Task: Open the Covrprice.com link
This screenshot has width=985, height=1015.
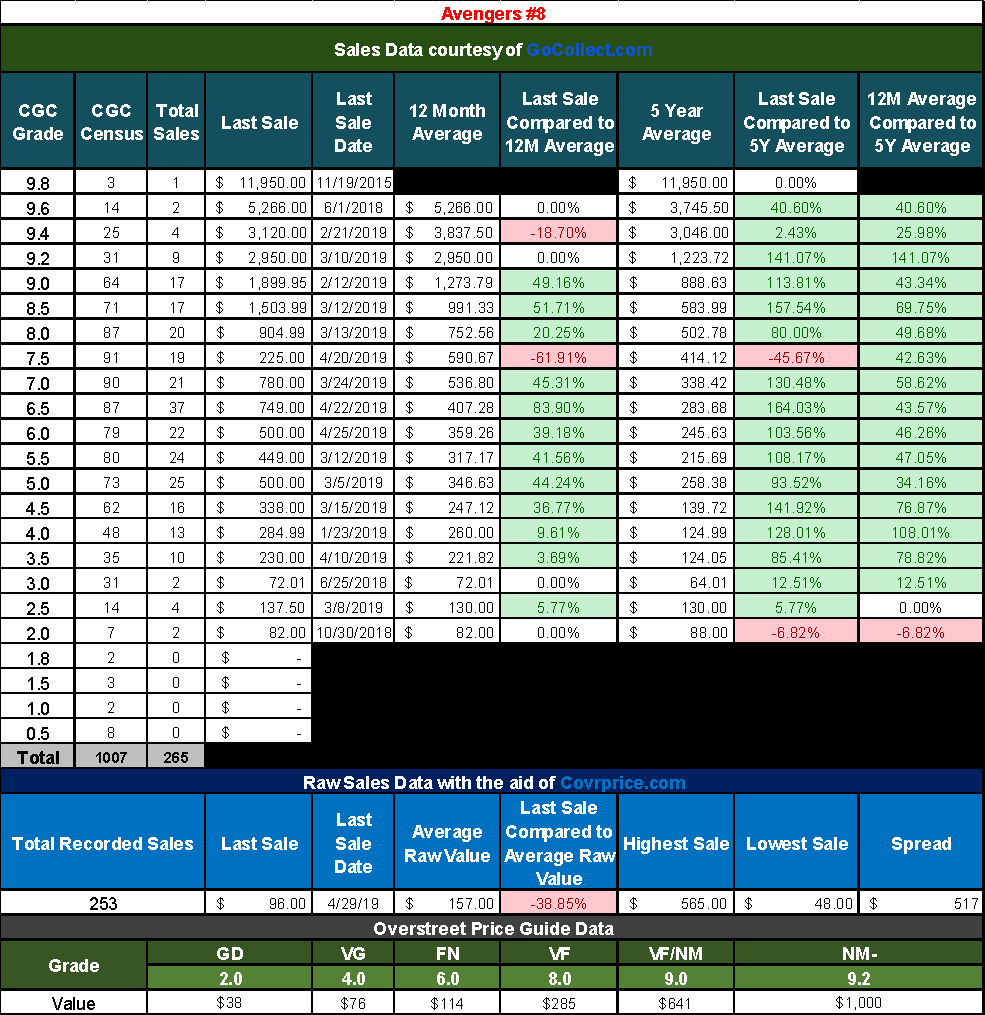Action: 622,783
